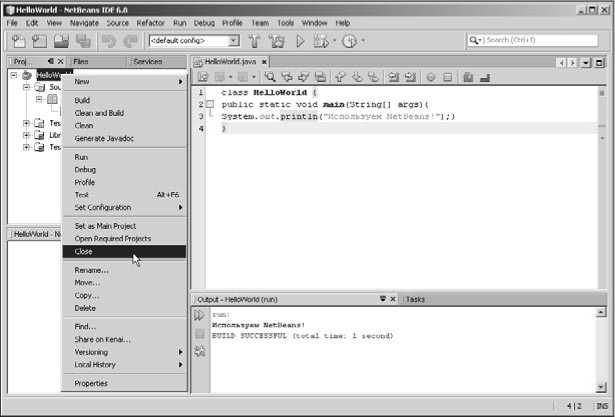The width and height of the screenshot is (615, 417).
Task: Click the Re-run icon in Output panel
Action: [x=200, y=315]
